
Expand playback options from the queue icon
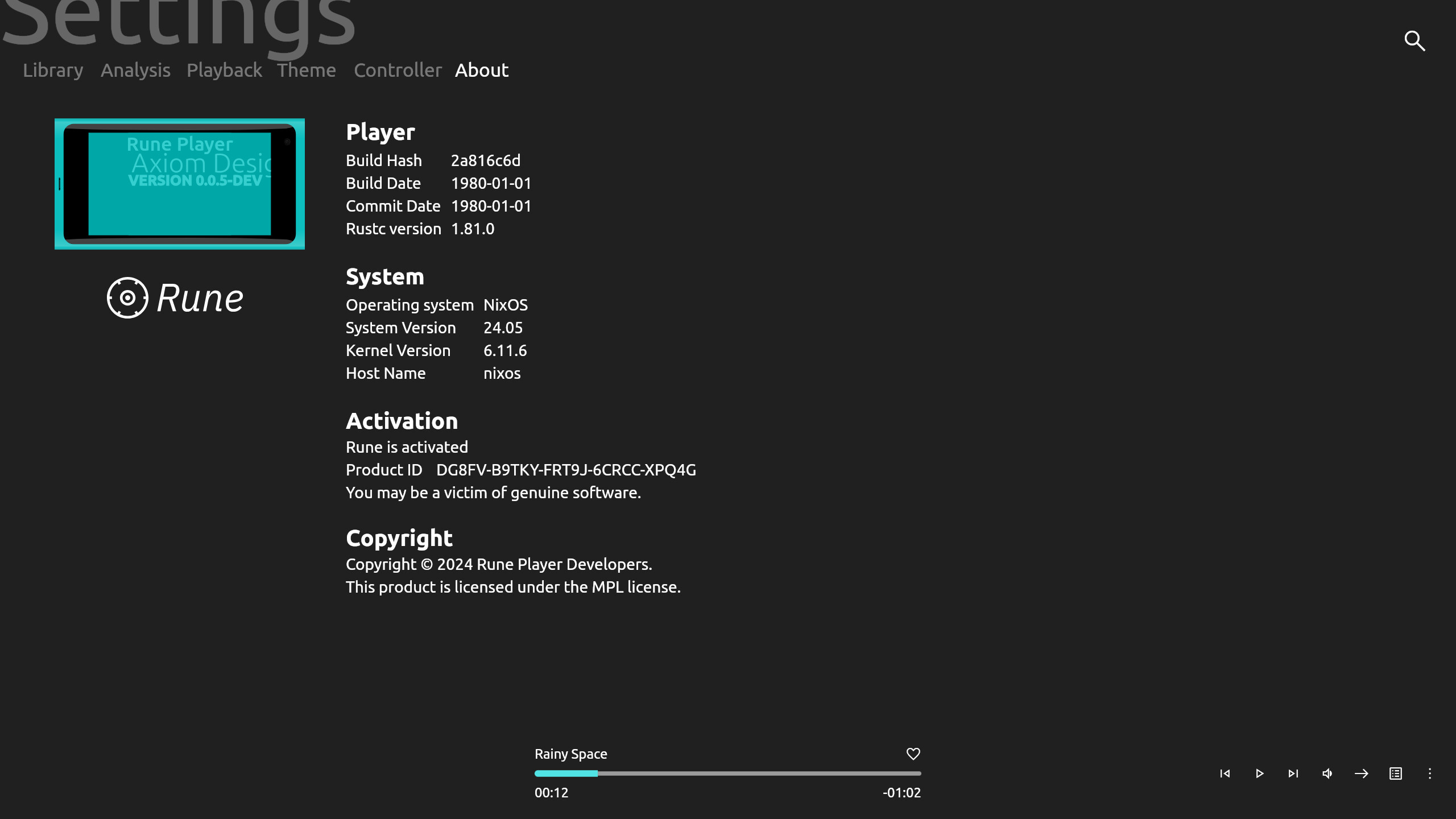[1395, 773]
